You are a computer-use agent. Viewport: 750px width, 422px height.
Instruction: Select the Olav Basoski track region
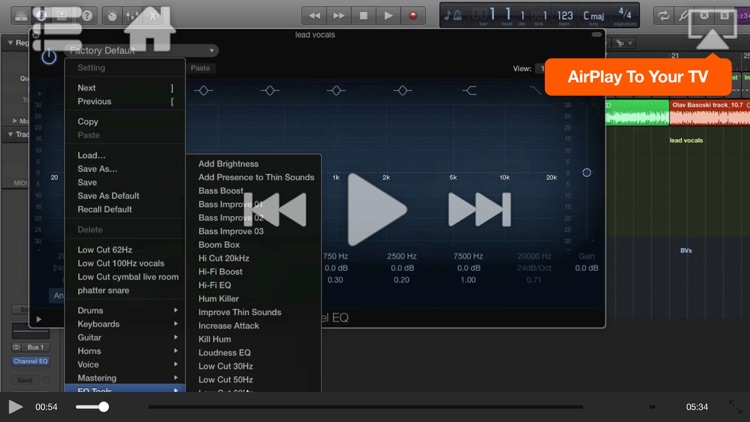(710, 112)
